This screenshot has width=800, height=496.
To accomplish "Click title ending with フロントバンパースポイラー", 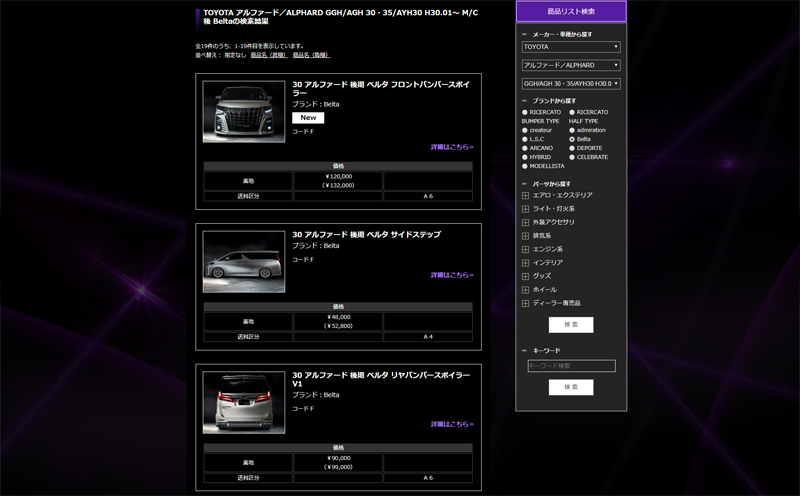I will click(381, 89).
